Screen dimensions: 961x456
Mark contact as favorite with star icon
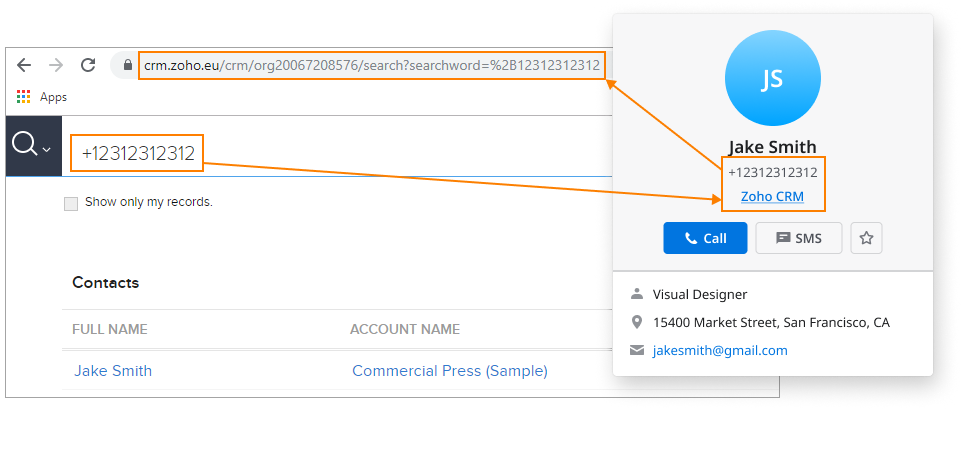pyautogui.click(x=867, y=238)
